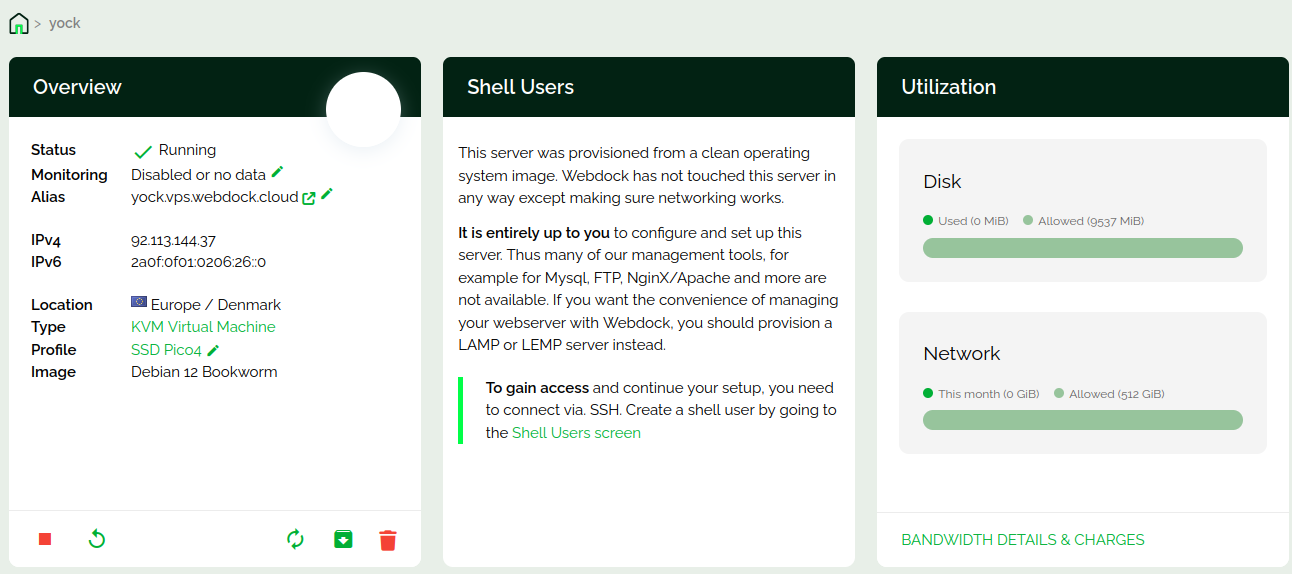Select the yock breadcrumb item
The image size is (1292, 574).
(65, 23)
